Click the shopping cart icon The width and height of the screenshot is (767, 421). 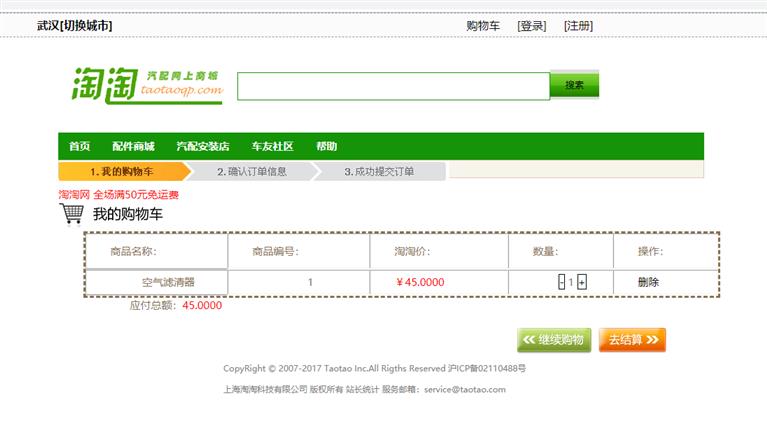71,214
